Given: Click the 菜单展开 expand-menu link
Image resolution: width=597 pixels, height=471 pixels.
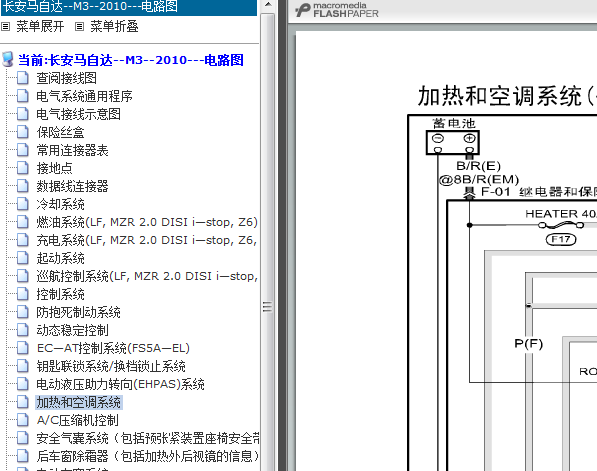Looking at the screenshot, I should pyautogui.click(x=40, y=26).
